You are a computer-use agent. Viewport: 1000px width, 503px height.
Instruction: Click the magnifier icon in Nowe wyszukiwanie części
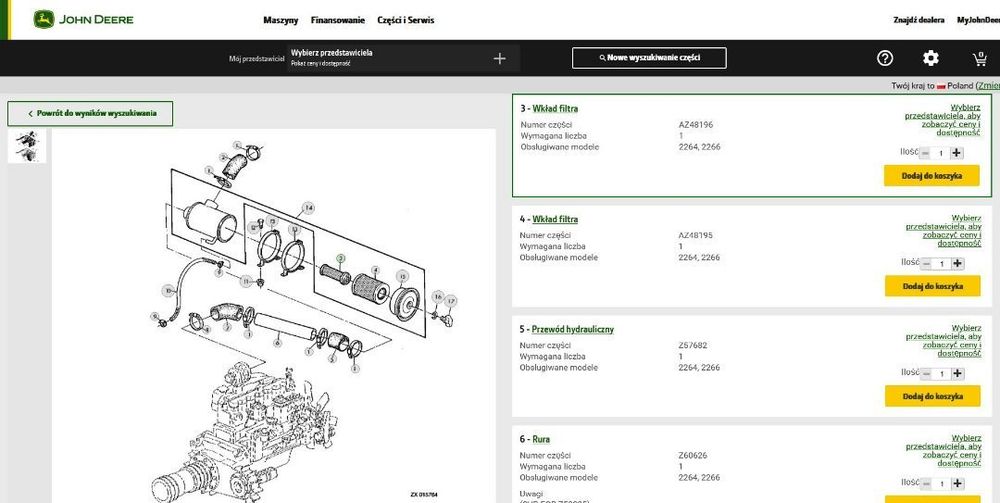click(602, 58)
